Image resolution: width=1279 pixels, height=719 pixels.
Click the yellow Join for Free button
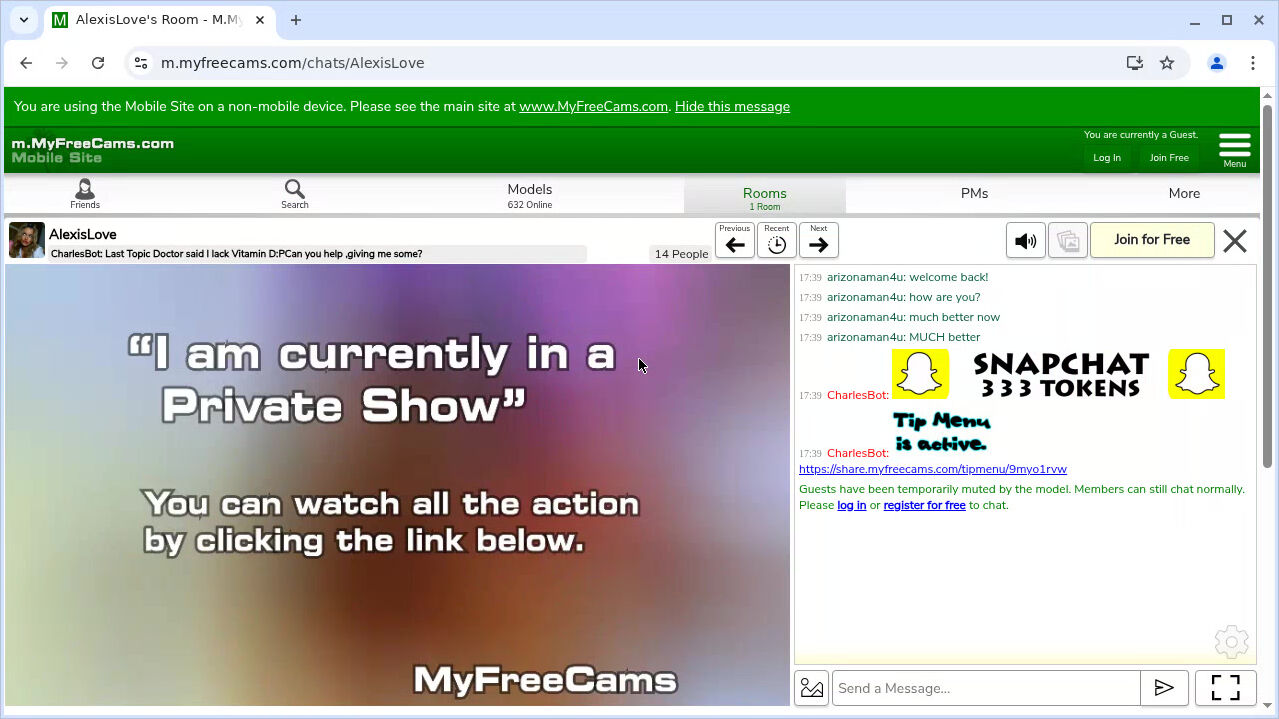(1151, 240)
